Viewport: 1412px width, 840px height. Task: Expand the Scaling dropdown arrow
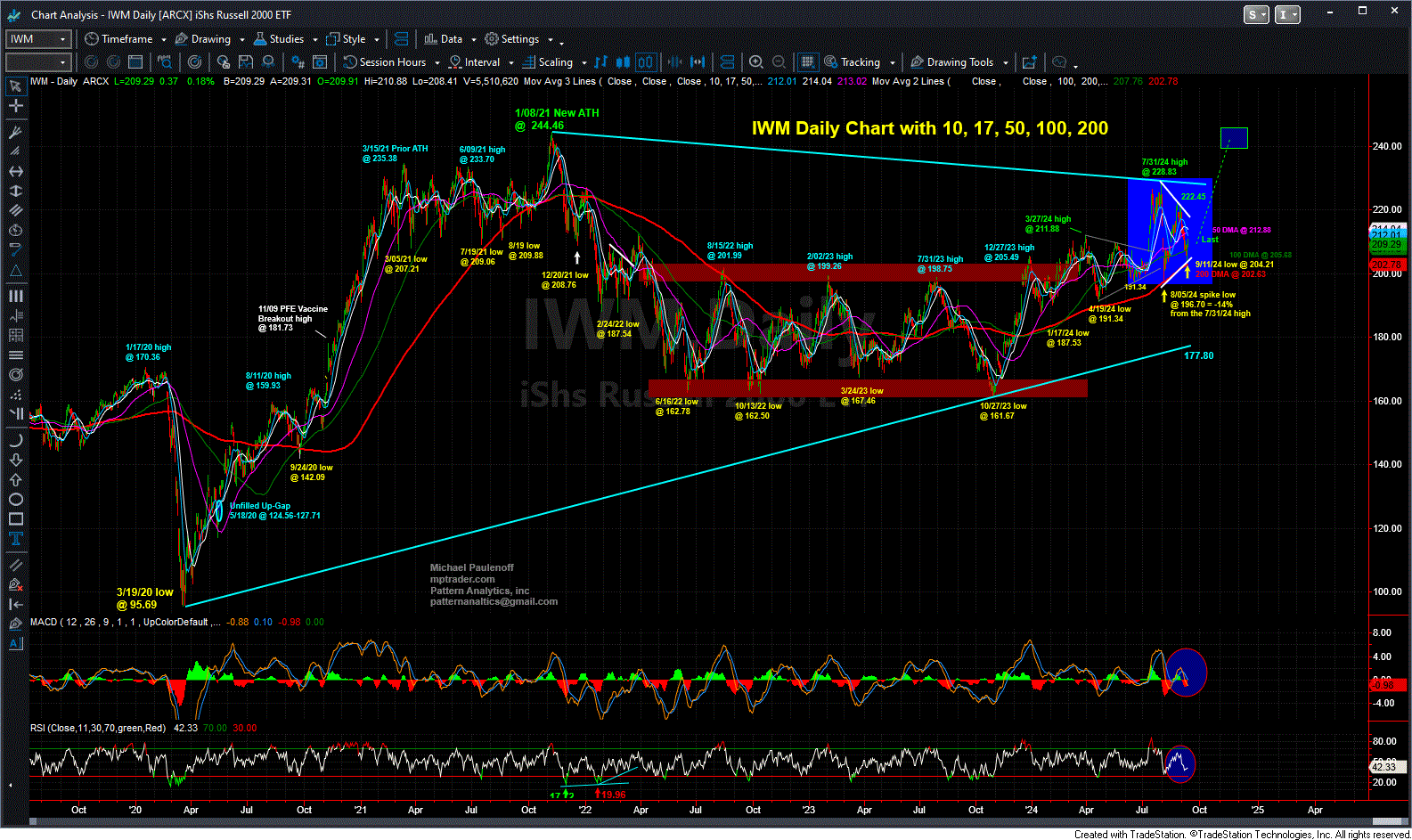584,63
